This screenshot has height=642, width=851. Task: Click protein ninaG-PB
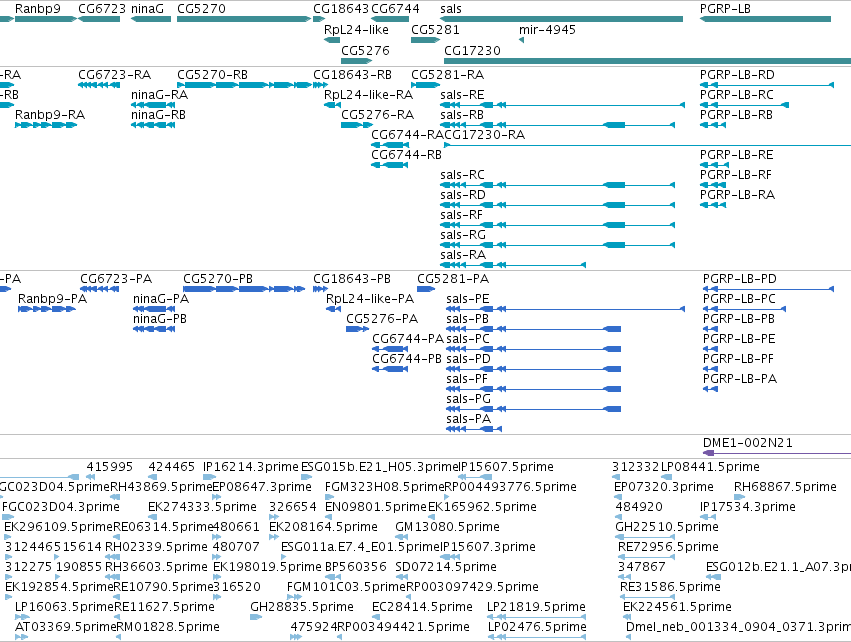(x=154, y=329)
